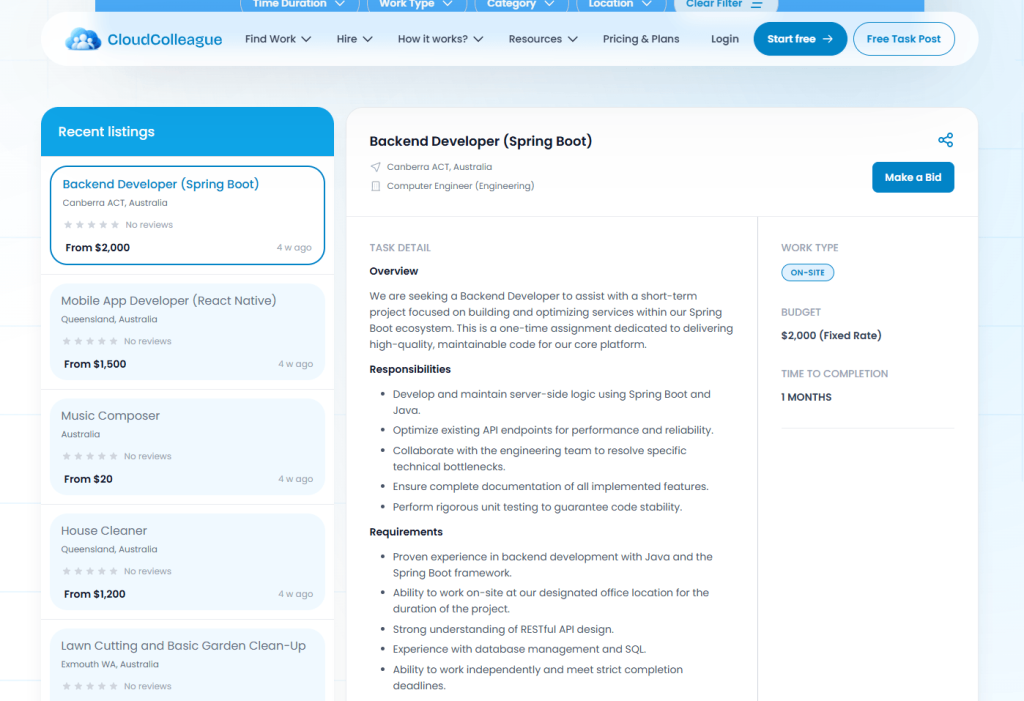
Task: Open the Time Duration filter dropdown
Action: point(300,5)
